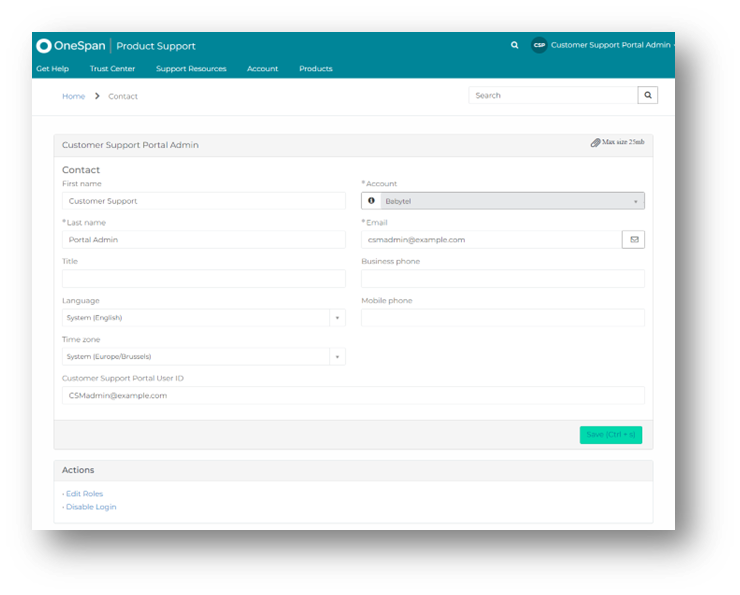740x595 pixels.
Task: Open the Get Help menu
Action: tap(52, 69)
